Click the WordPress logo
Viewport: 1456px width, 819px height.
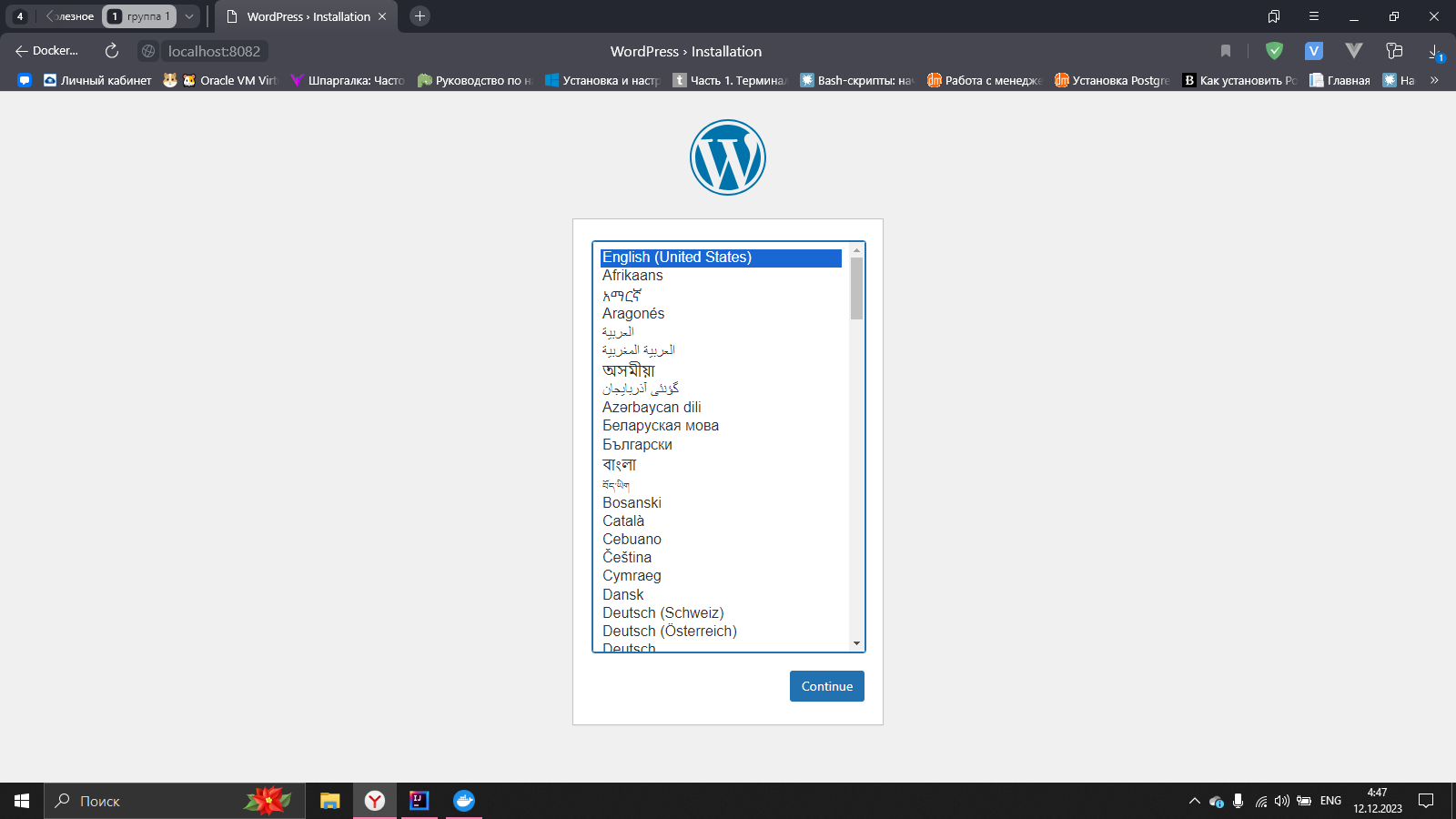pyautogui.click(x=728, y=157)
